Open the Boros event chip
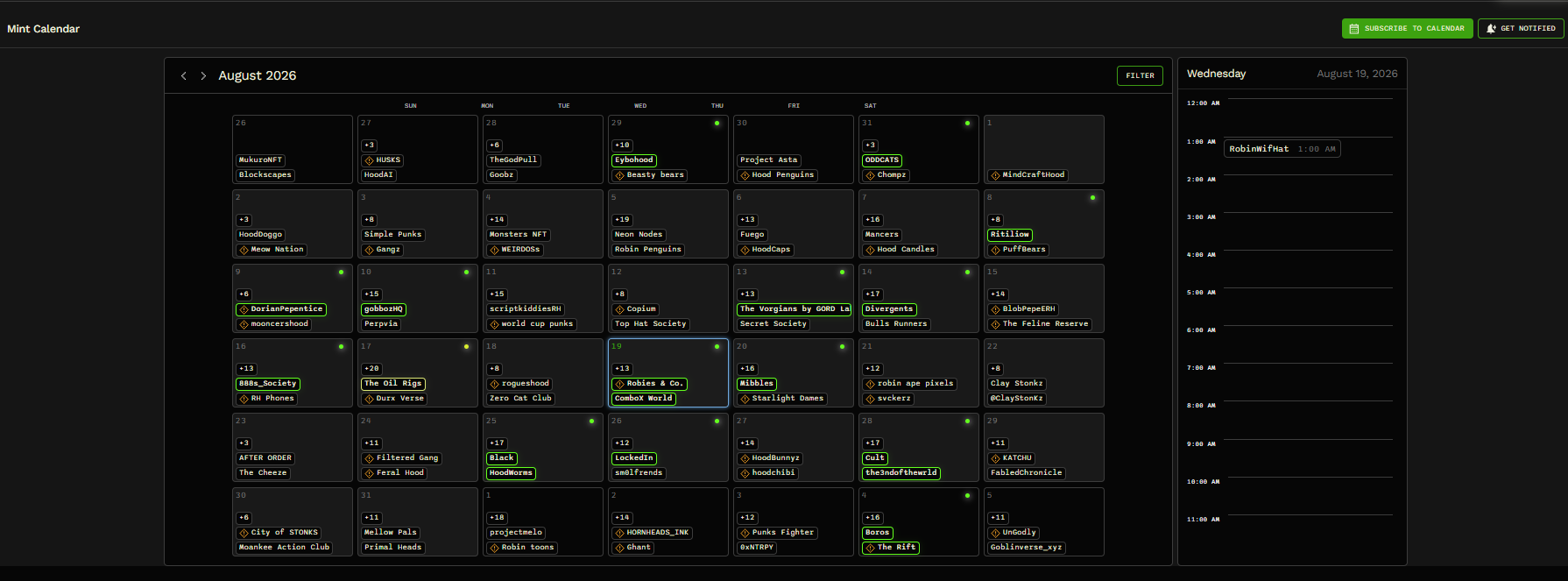Image resolution: width=1568 pixels, height=581 pixels. (878, 533)
